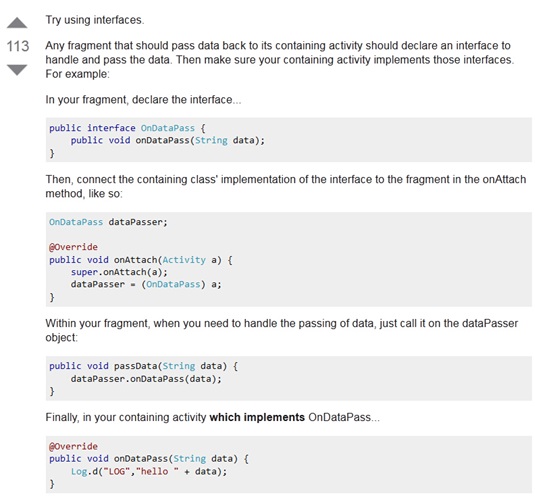
Task: Click the vote count 113
Action: [x=18, y=46]
